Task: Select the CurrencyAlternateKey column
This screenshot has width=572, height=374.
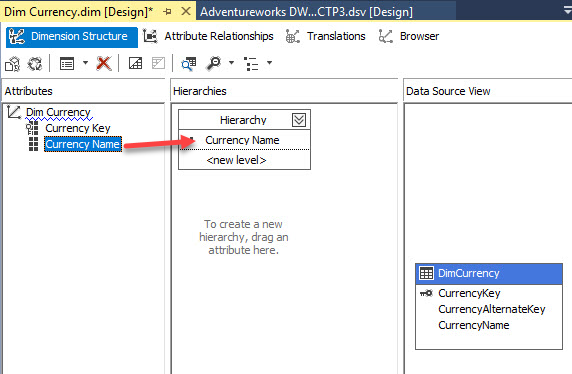Action: [x=492, y=309]
